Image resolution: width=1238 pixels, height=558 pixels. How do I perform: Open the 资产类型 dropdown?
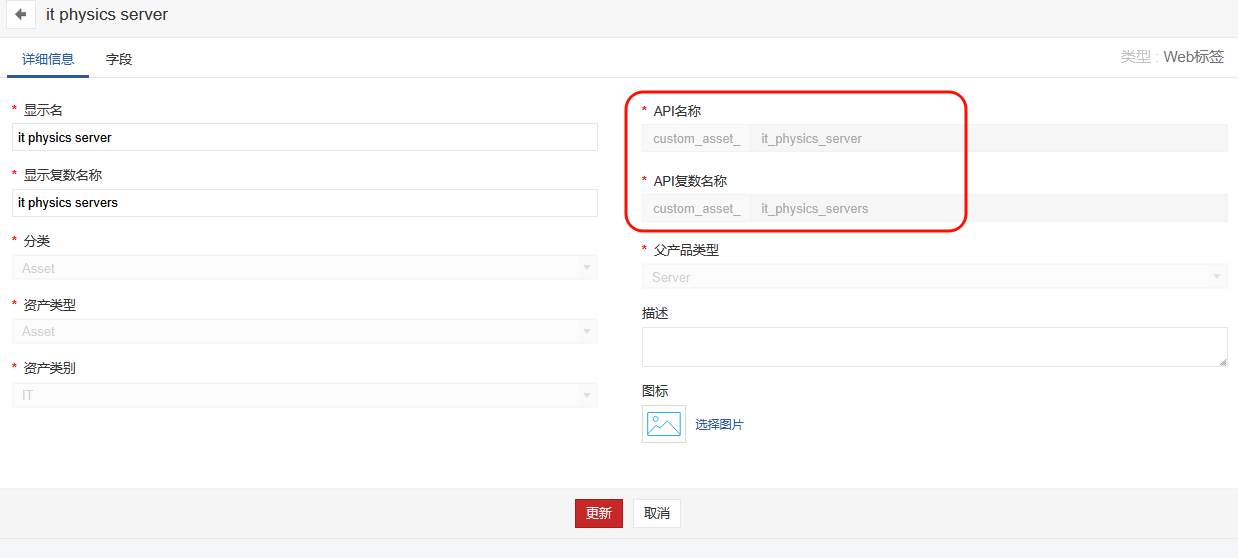pos(305,331)
